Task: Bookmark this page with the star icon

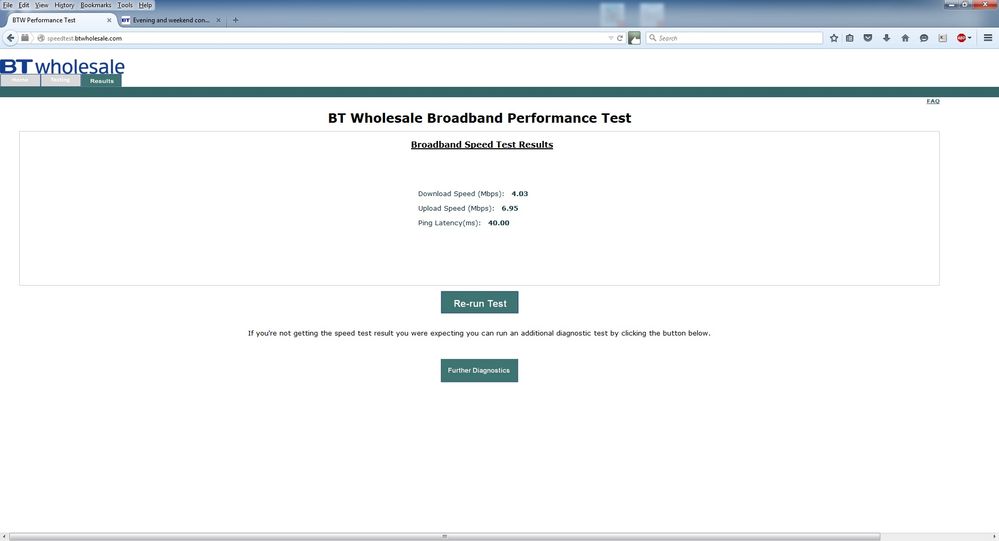Action: [x=834, y=38]
